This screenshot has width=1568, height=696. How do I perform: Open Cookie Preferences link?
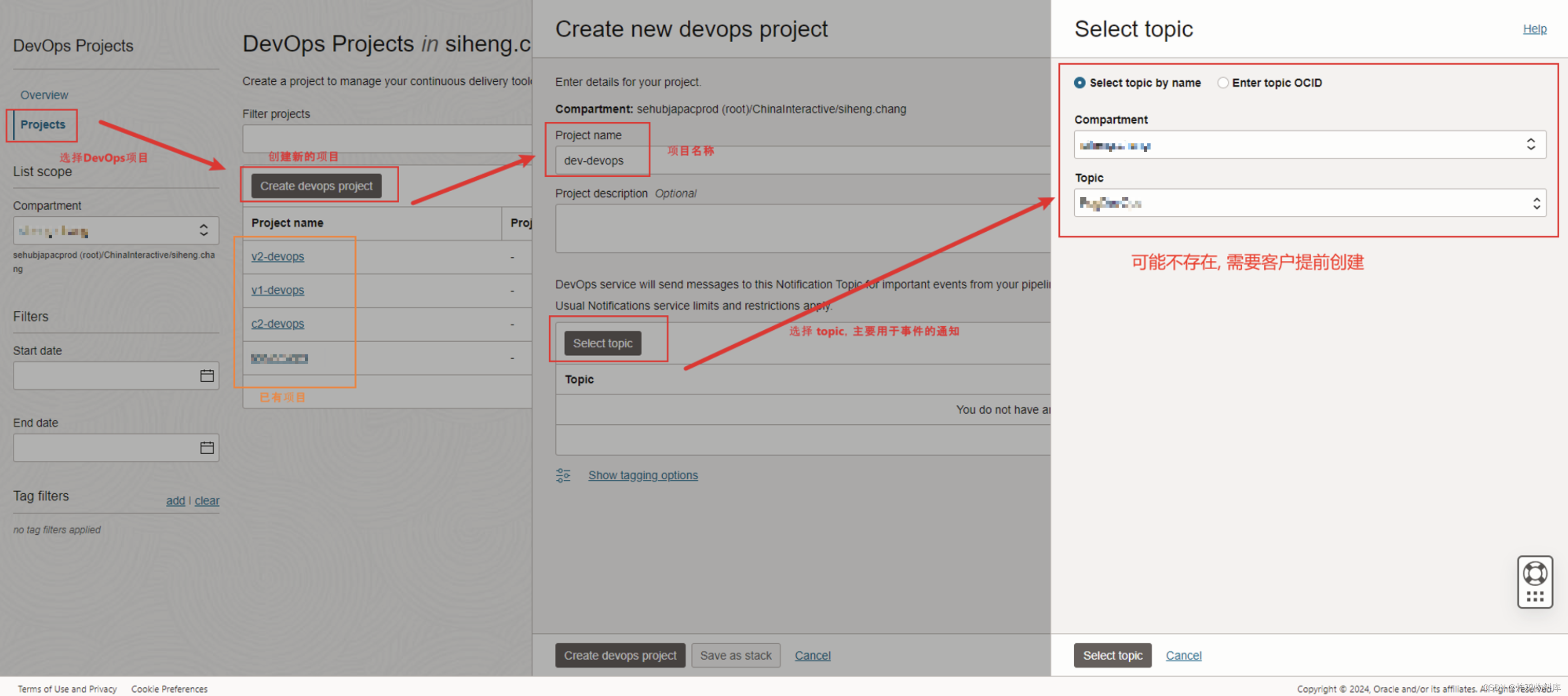point(169,689)
